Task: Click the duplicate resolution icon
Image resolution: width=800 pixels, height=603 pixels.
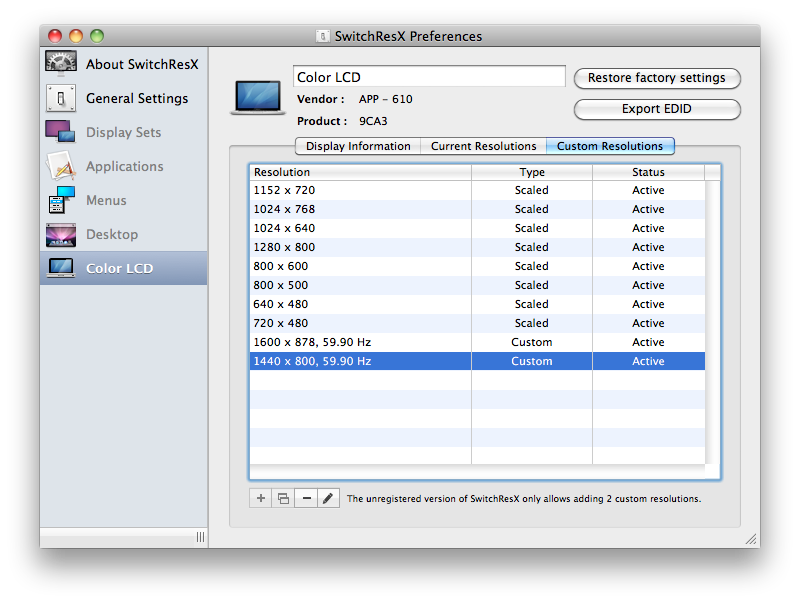Action: [x=284, y=498]
